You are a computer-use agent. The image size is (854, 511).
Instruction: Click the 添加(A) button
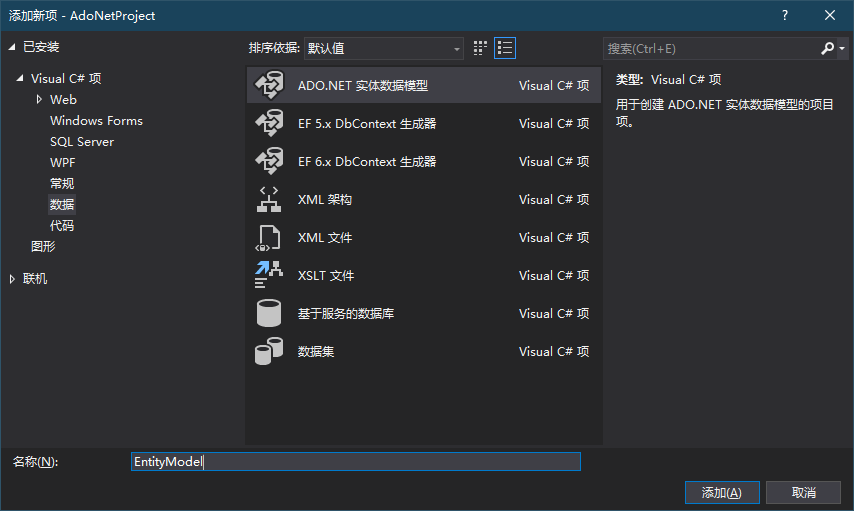(x=722, y=492)
